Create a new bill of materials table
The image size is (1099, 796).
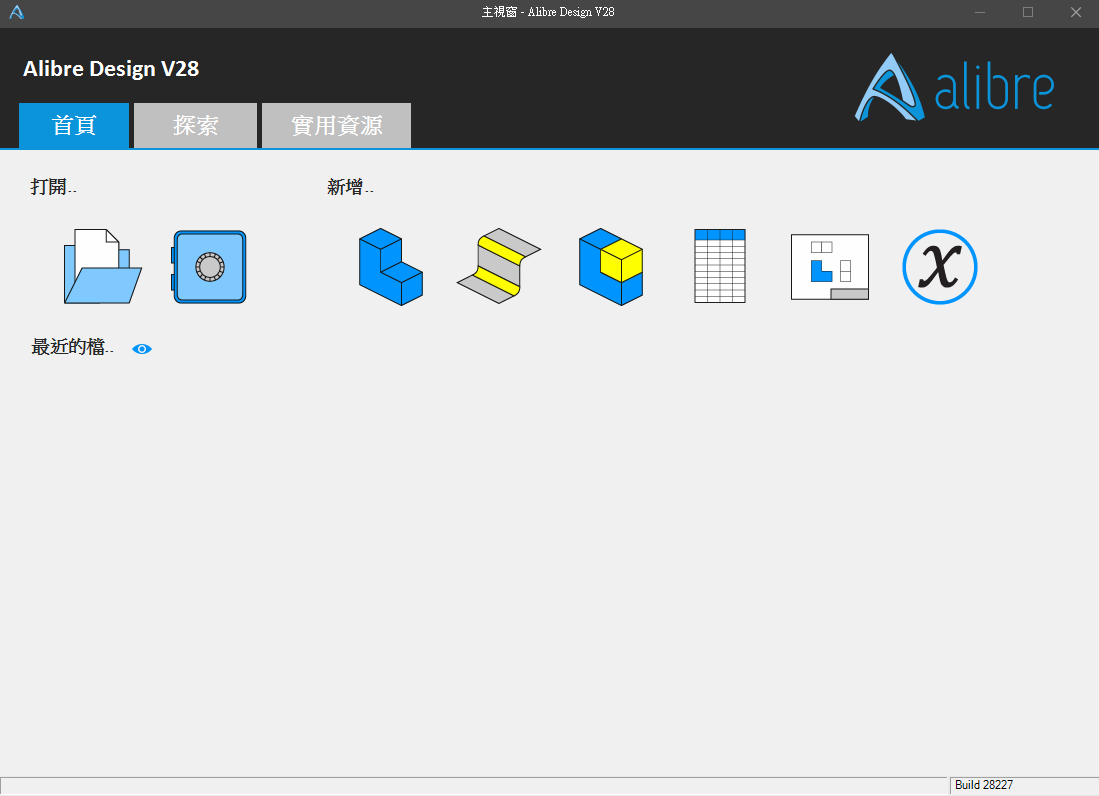[720, 266]
